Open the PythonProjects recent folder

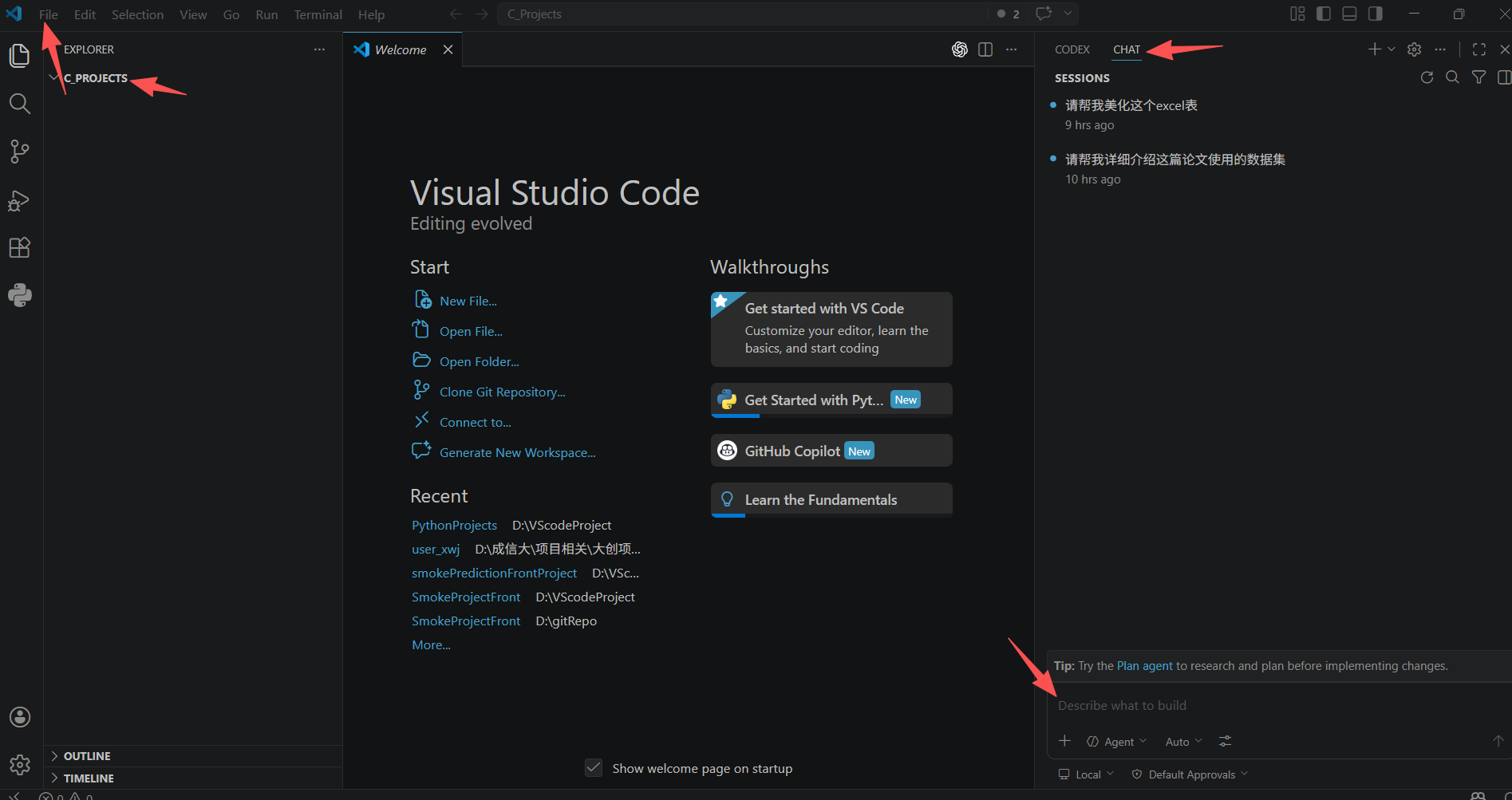click(x=454, y=526)
